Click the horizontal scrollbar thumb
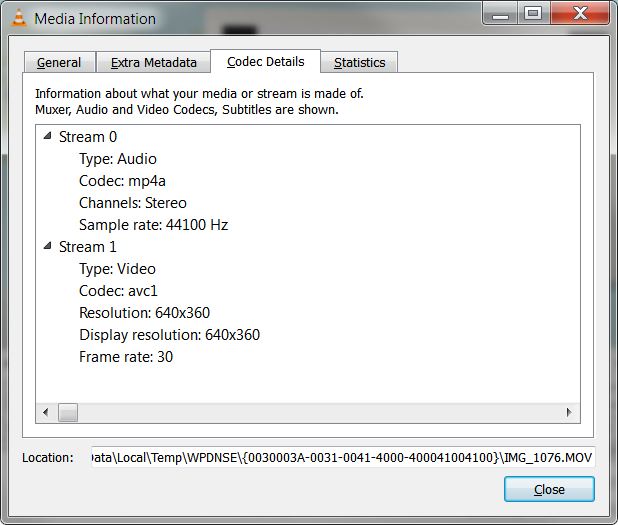The width and height of the screenshot is (618, 525). (68, 412)
